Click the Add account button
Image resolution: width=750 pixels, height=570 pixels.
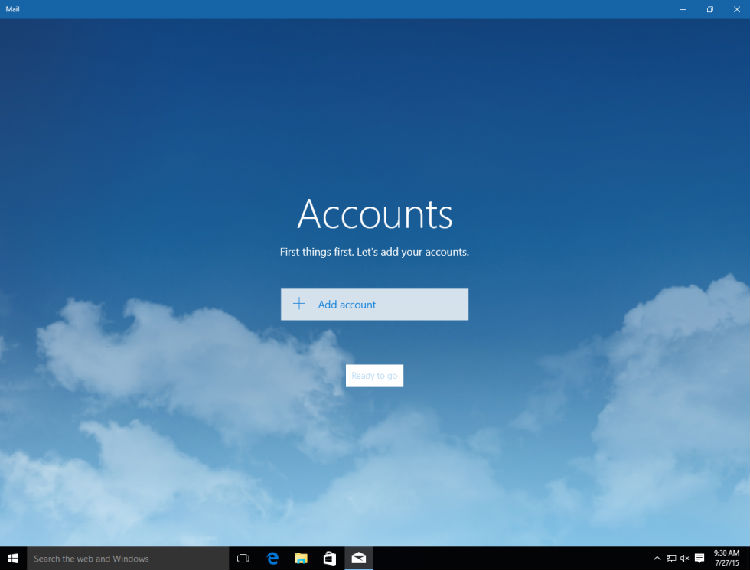click(374, 304)
